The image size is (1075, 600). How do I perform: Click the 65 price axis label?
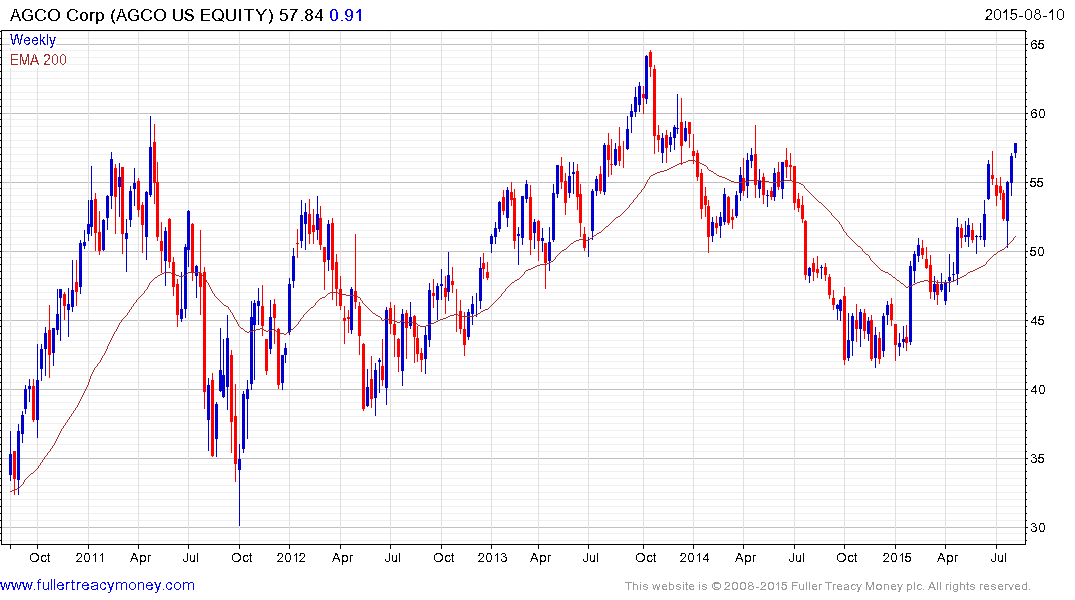pos(1039,45)
